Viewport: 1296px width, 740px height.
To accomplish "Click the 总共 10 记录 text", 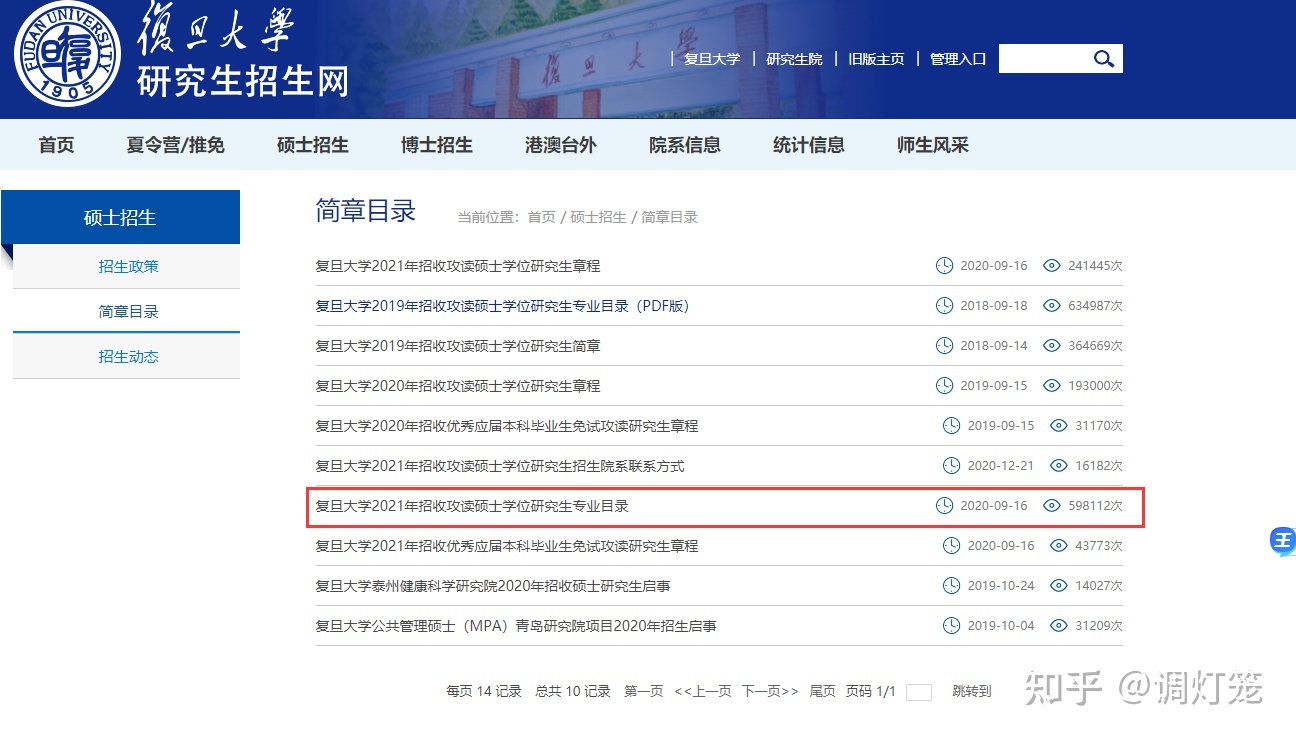I will (573, 691).
